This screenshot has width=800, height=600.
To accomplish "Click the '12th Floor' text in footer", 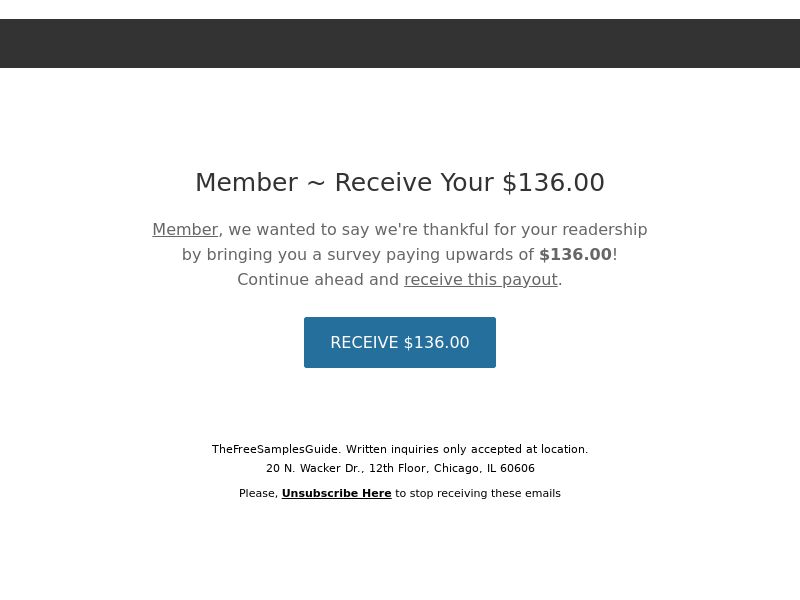I will click(x=398, y=468).
